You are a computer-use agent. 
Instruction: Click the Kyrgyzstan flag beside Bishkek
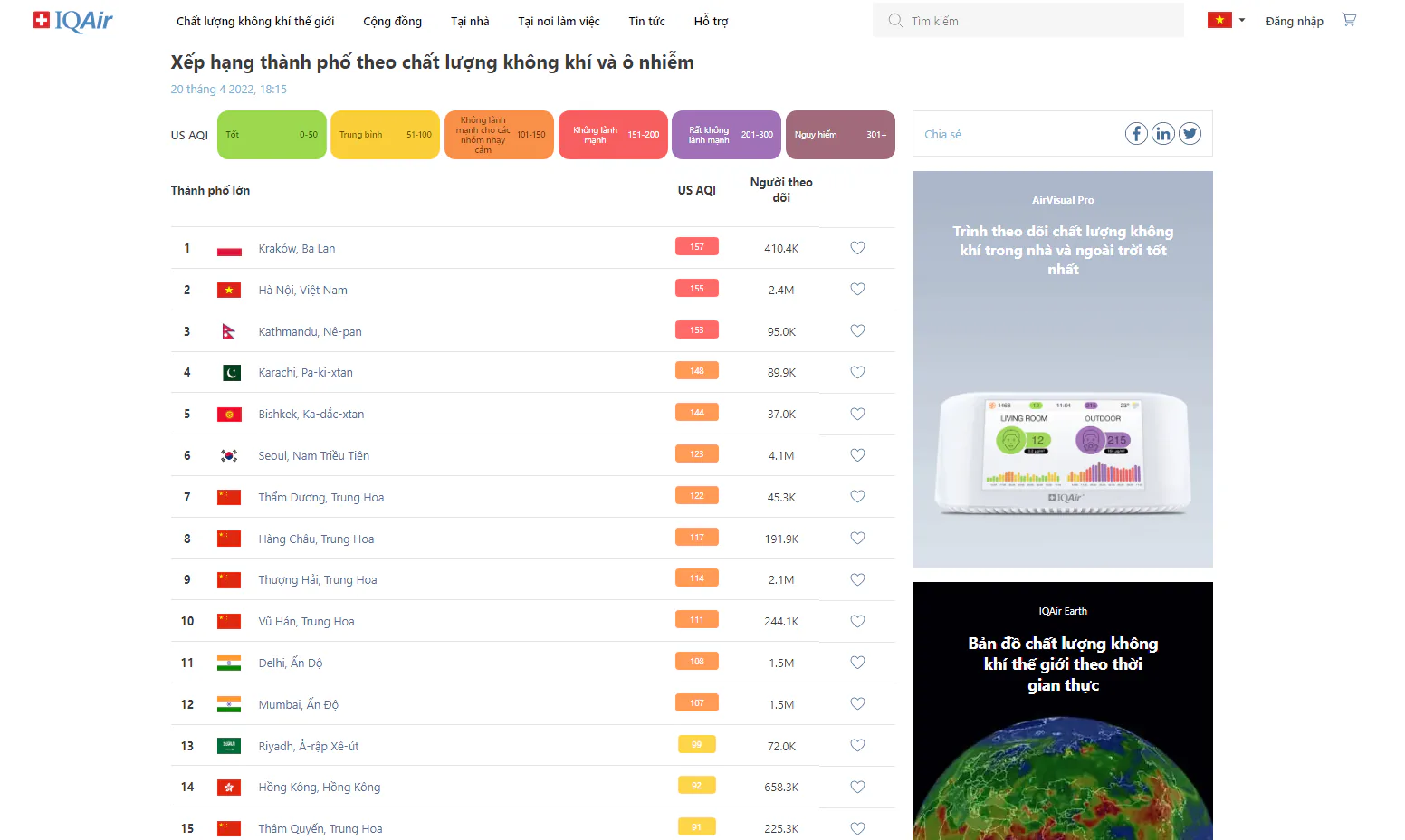coord(229,414)
